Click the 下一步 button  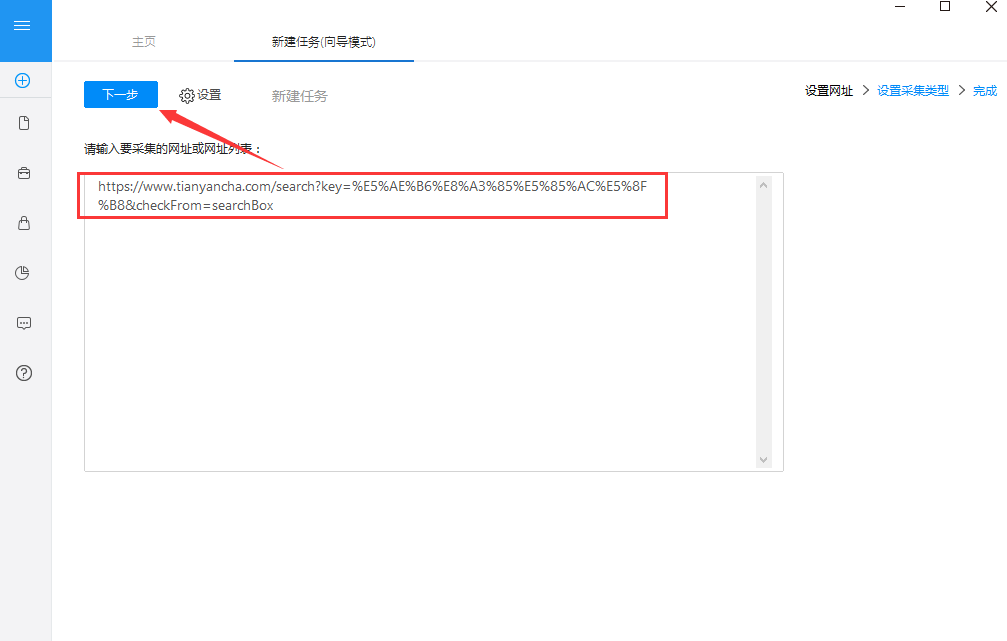(120, 94)
